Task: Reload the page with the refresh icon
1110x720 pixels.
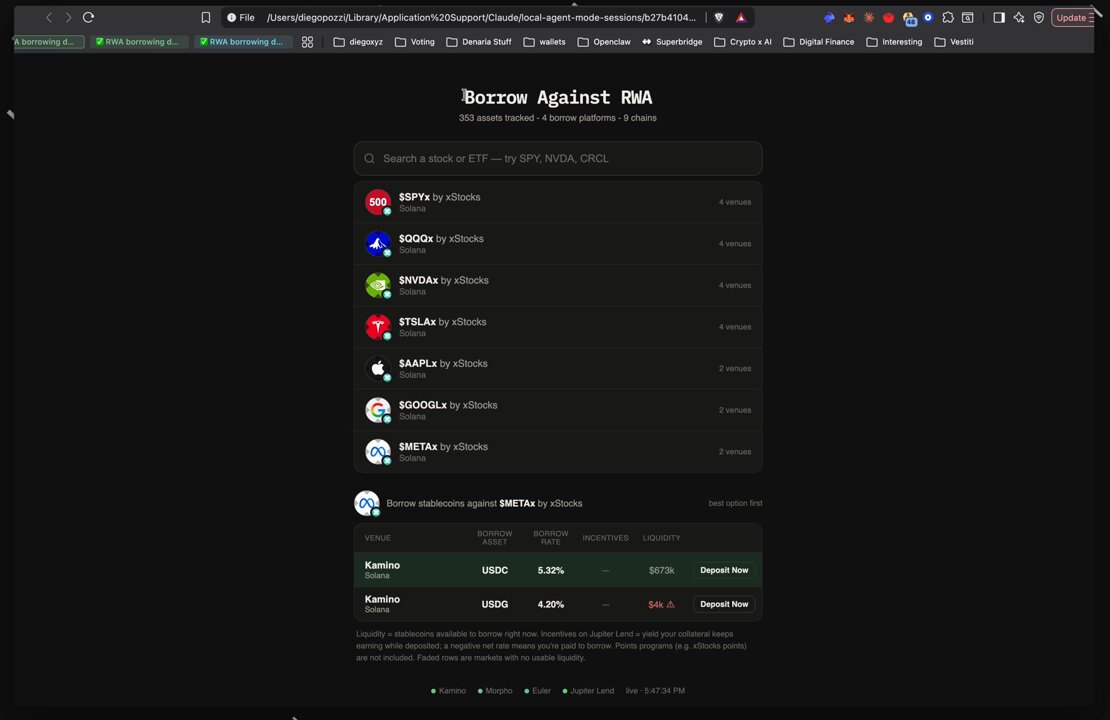Action: [88, 17]
